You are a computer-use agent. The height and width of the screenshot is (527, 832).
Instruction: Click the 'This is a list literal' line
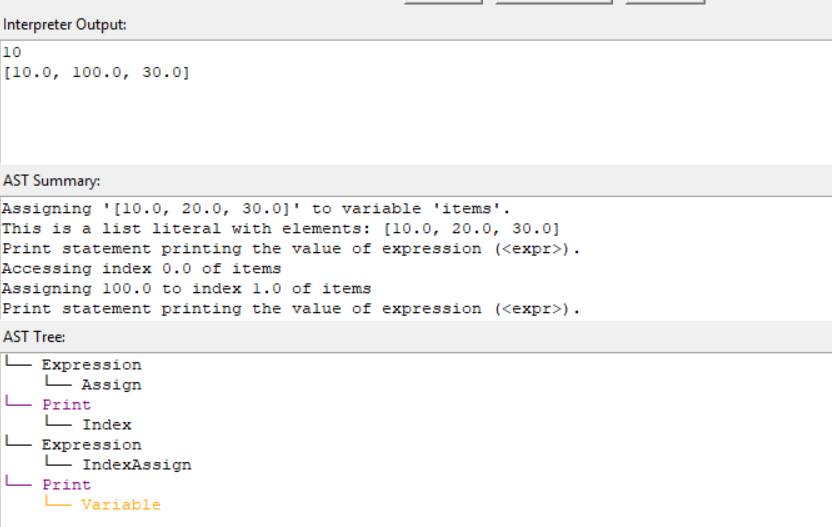click(280, 229)
